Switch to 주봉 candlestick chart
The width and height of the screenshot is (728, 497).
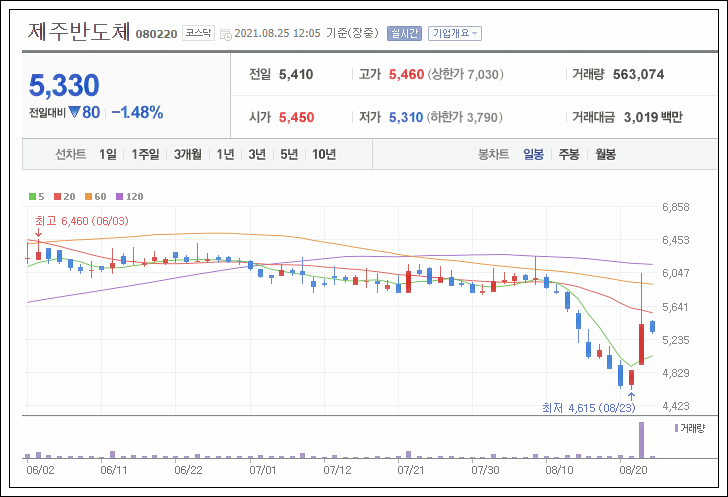pos(569,154)
